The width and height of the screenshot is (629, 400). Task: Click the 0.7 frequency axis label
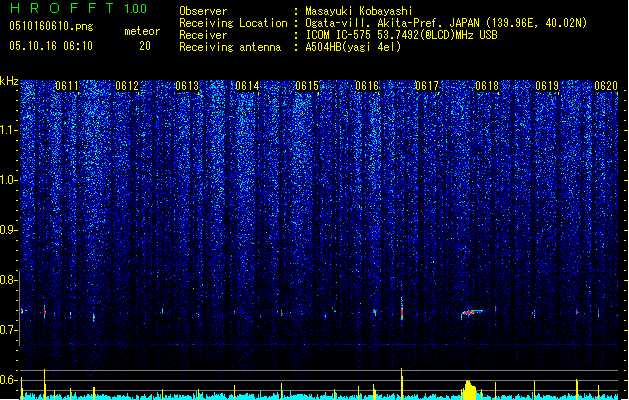[x=9, y=330]
